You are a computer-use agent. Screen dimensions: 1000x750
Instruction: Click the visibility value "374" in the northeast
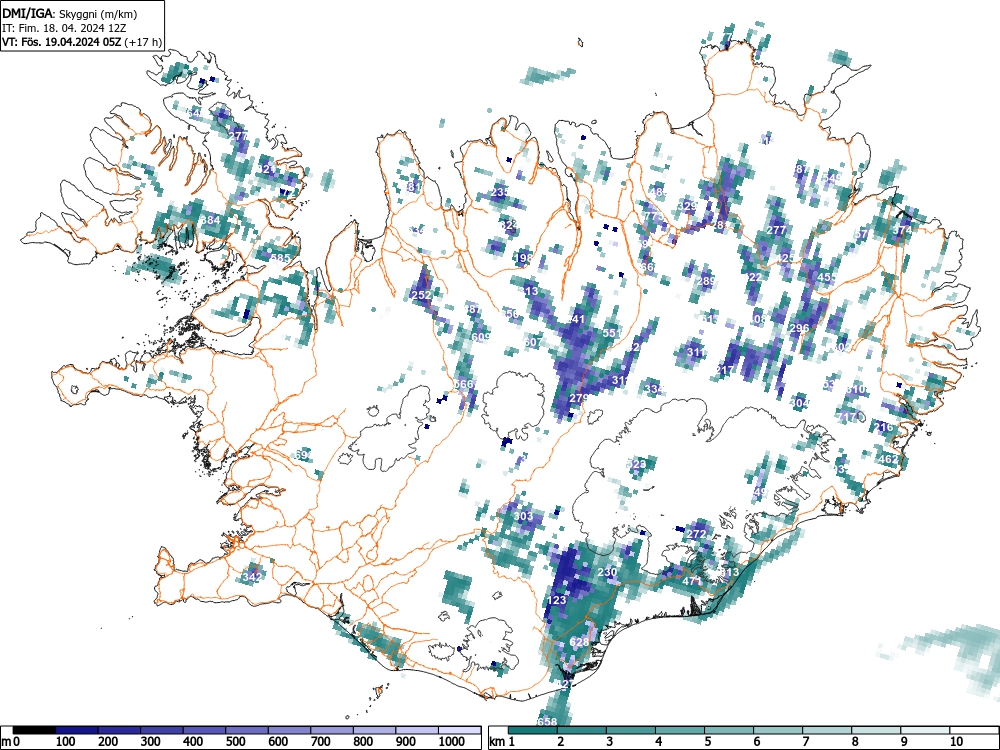tap(902, 230)
